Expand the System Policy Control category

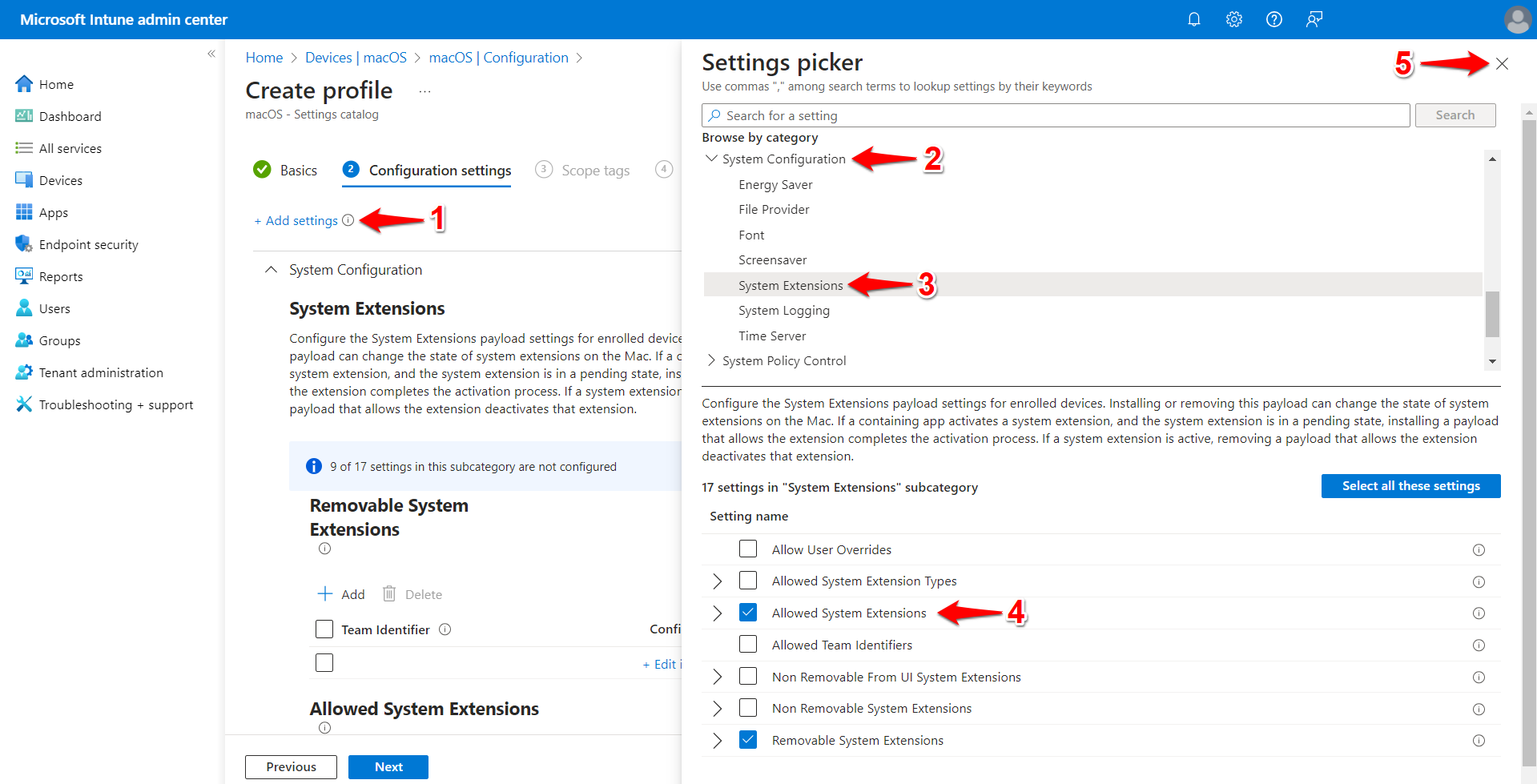click(711, 360)
